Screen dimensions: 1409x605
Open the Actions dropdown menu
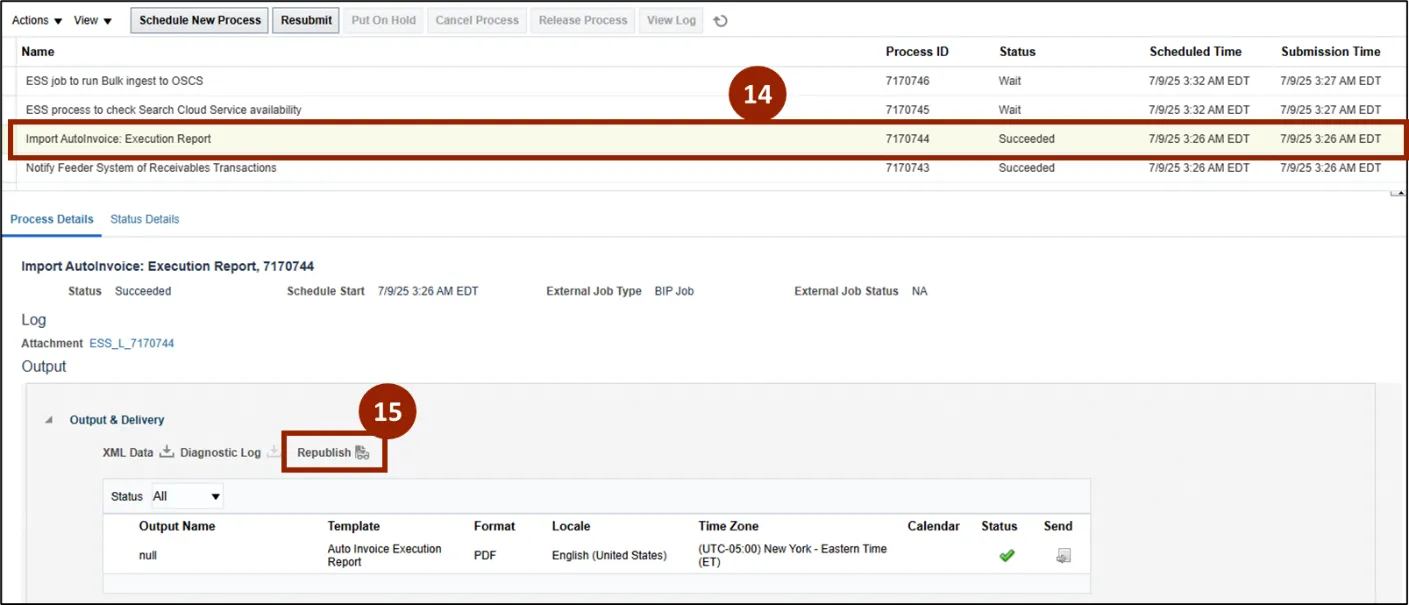(37, 21)
